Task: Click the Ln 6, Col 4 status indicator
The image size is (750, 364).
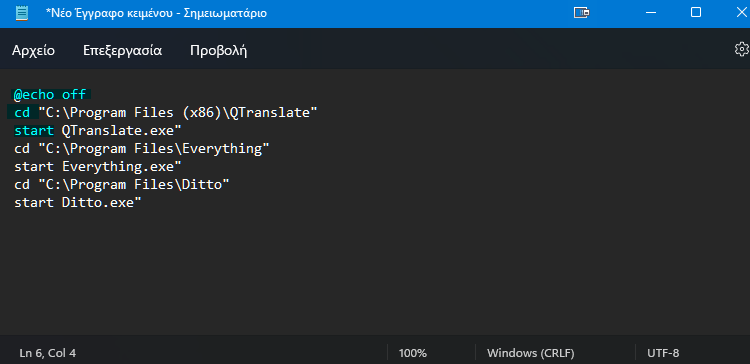Action: [47, 353]
